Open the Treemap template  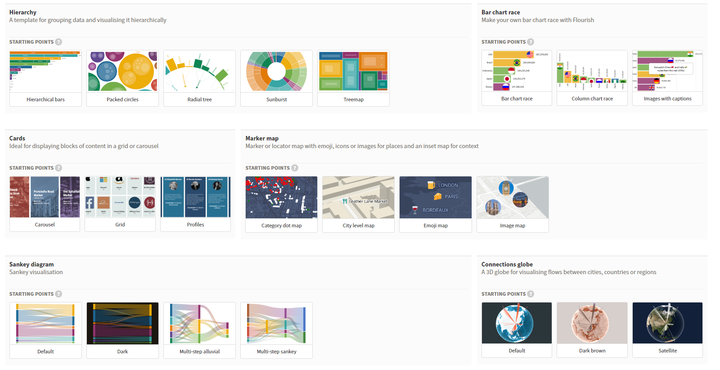click(353, 78)
